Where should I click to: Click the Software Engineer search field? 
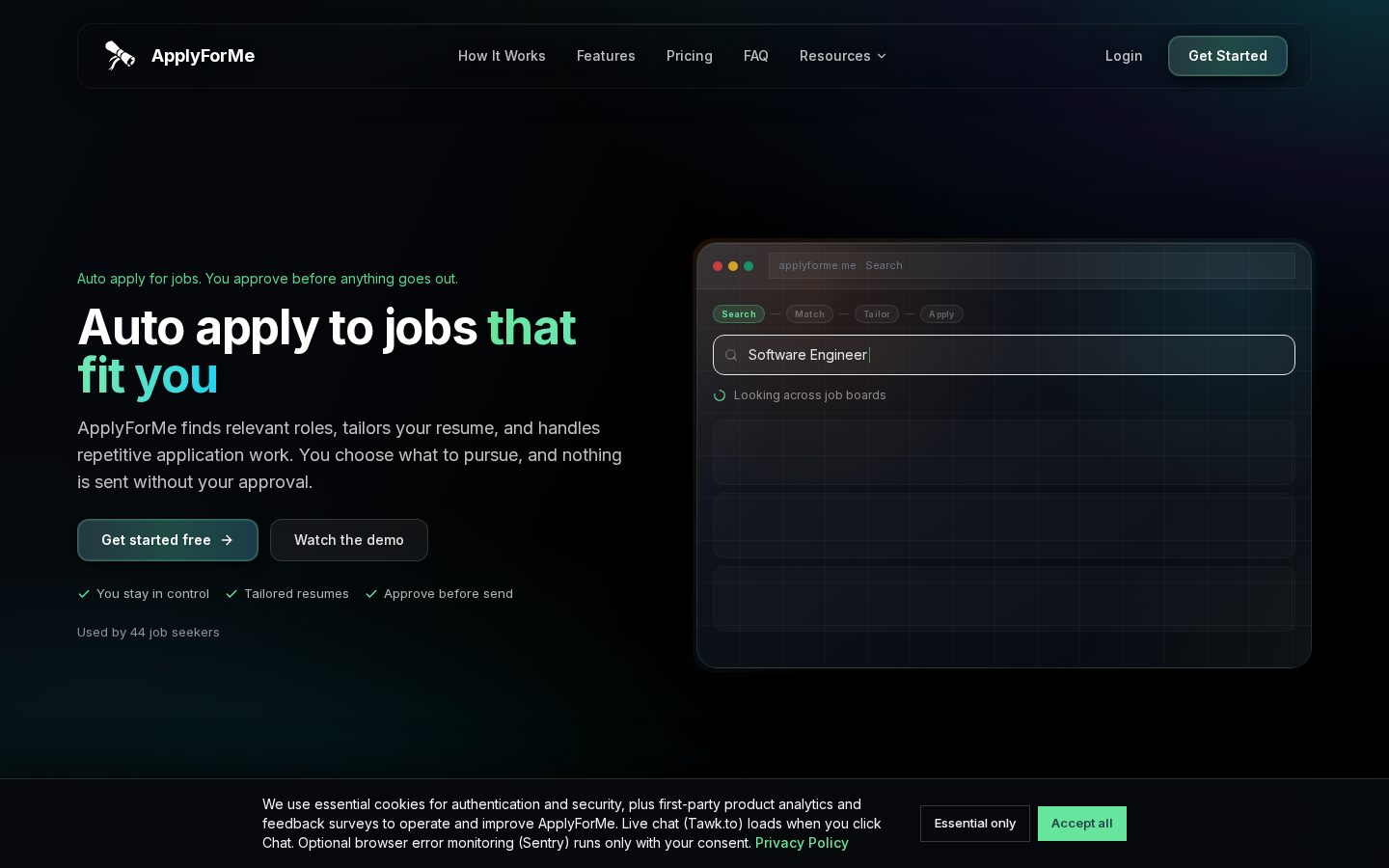click(1004, 355)
